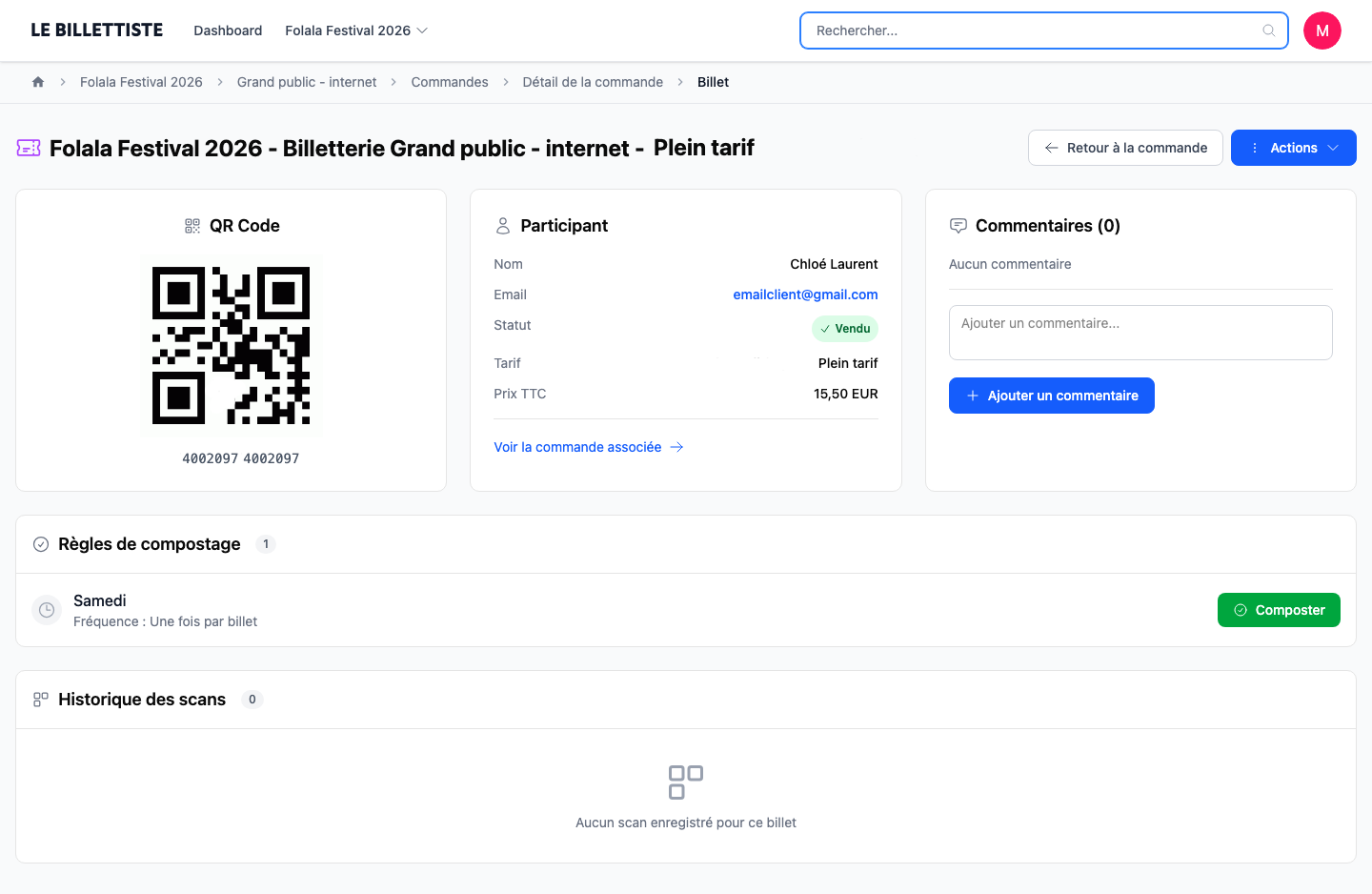The height and width of the screenshot is (894, 1372).
Task: Click the Commentaires speech bubble icon
Action: (958, 226)
